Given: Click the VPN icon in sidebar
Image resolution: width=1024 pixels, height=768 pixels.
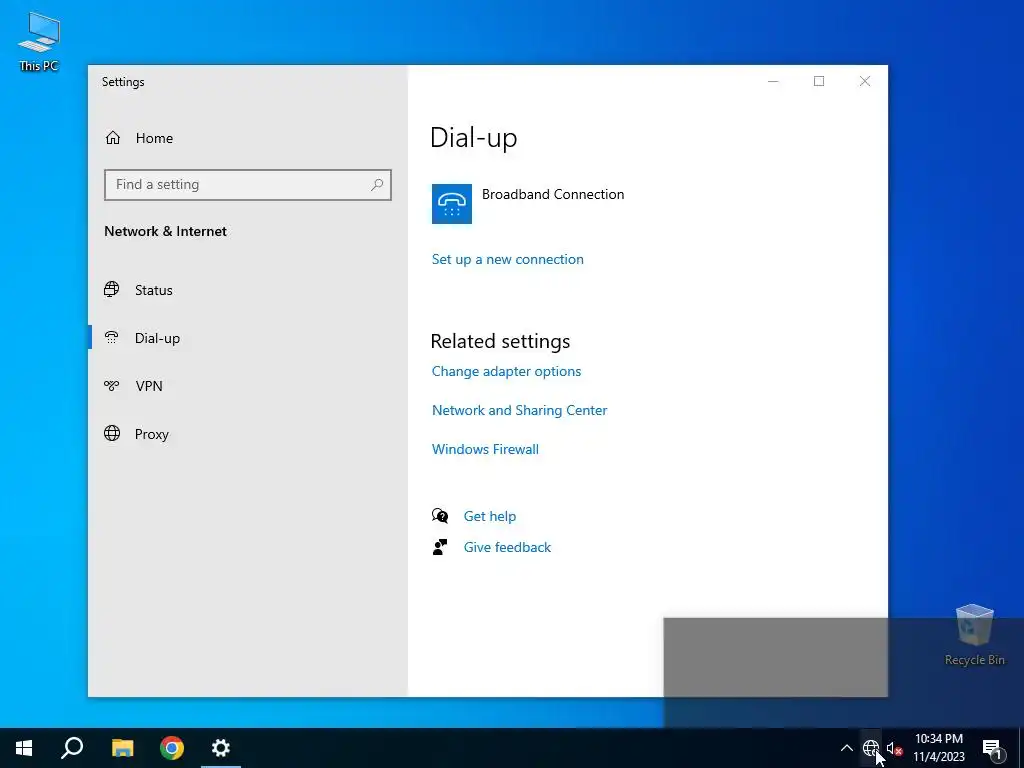Looking at the screenshot, I should tap(112, 385).
